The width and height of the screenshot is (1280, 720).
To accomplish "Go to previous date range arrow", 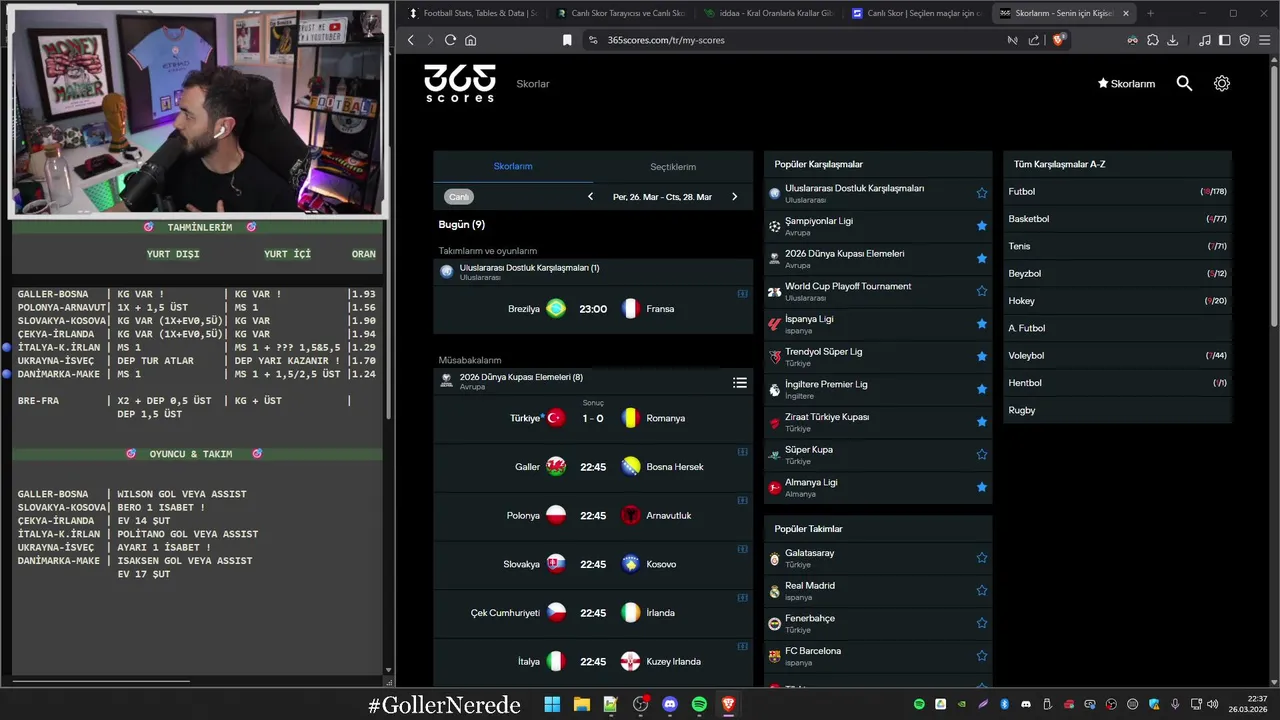I will coord(590,197).
